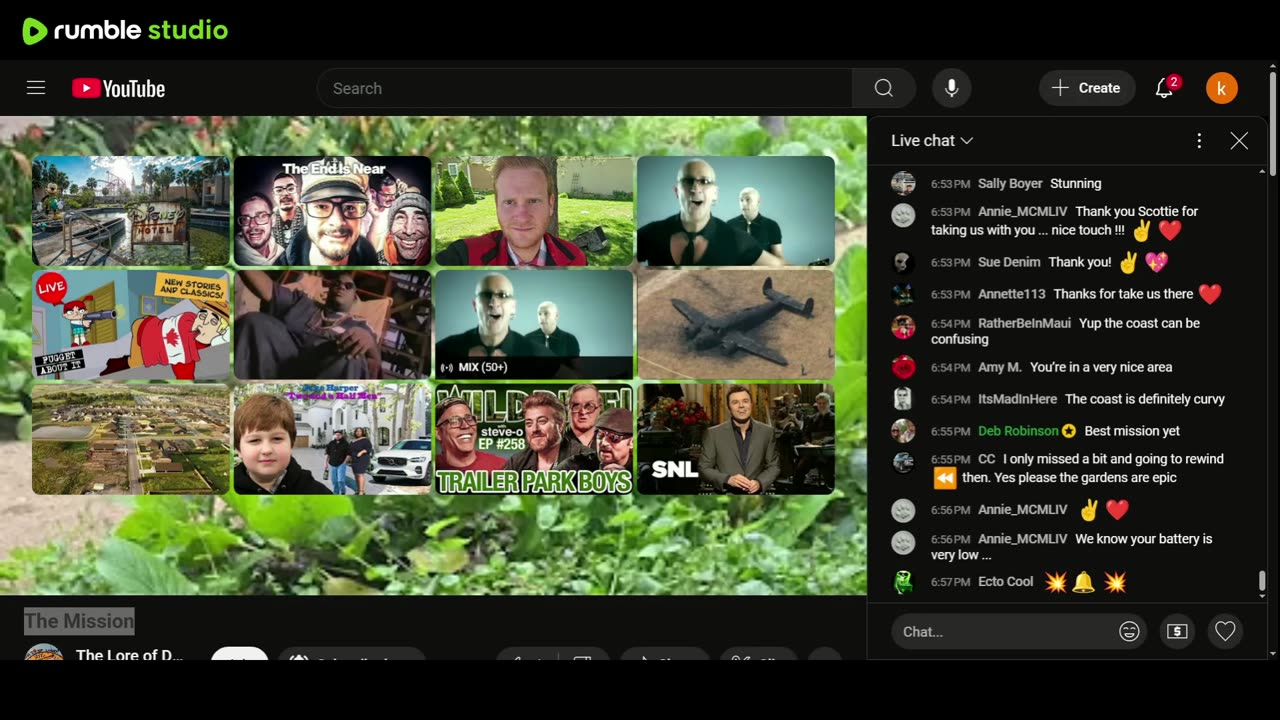View Annette113's chat avatar
Screen dimensions: 1280x720
tap(903, 294)
